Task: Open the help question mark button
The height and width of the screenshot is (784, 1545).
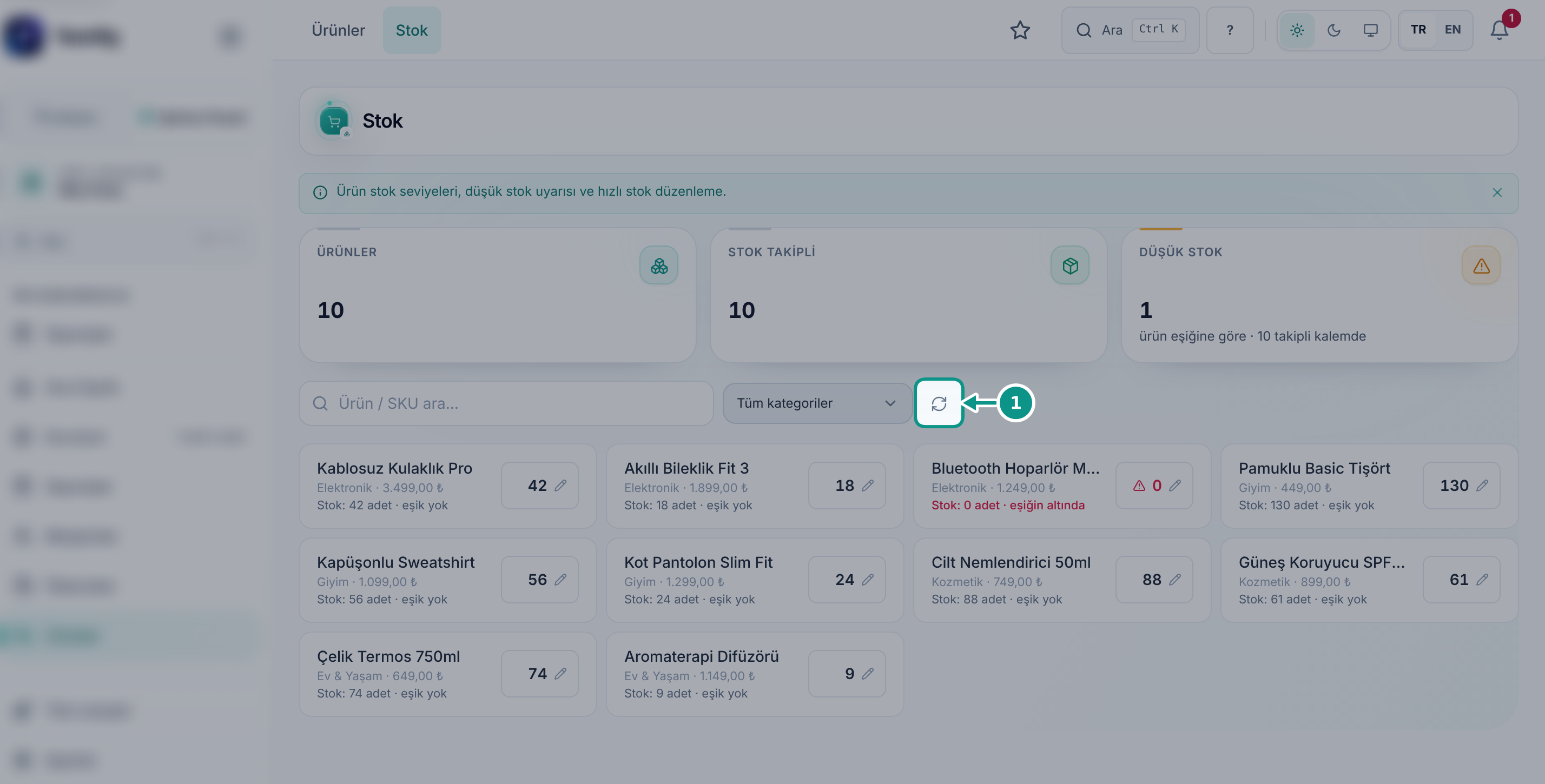Action: tap(1230, 30)
